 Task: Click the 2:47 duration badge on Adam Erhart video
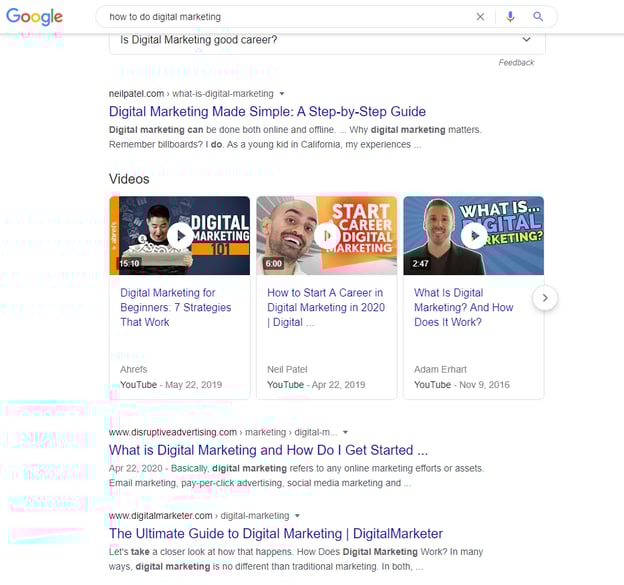(x=421, y=263)
